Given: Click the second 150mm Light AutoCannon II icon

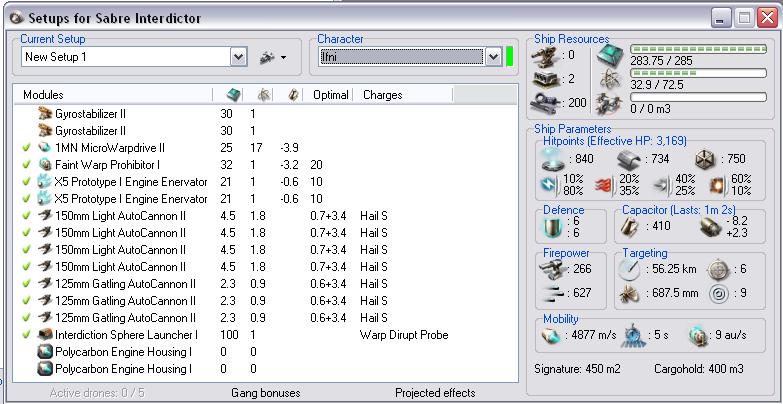Looking at the screenshot, I should [45, 233].
